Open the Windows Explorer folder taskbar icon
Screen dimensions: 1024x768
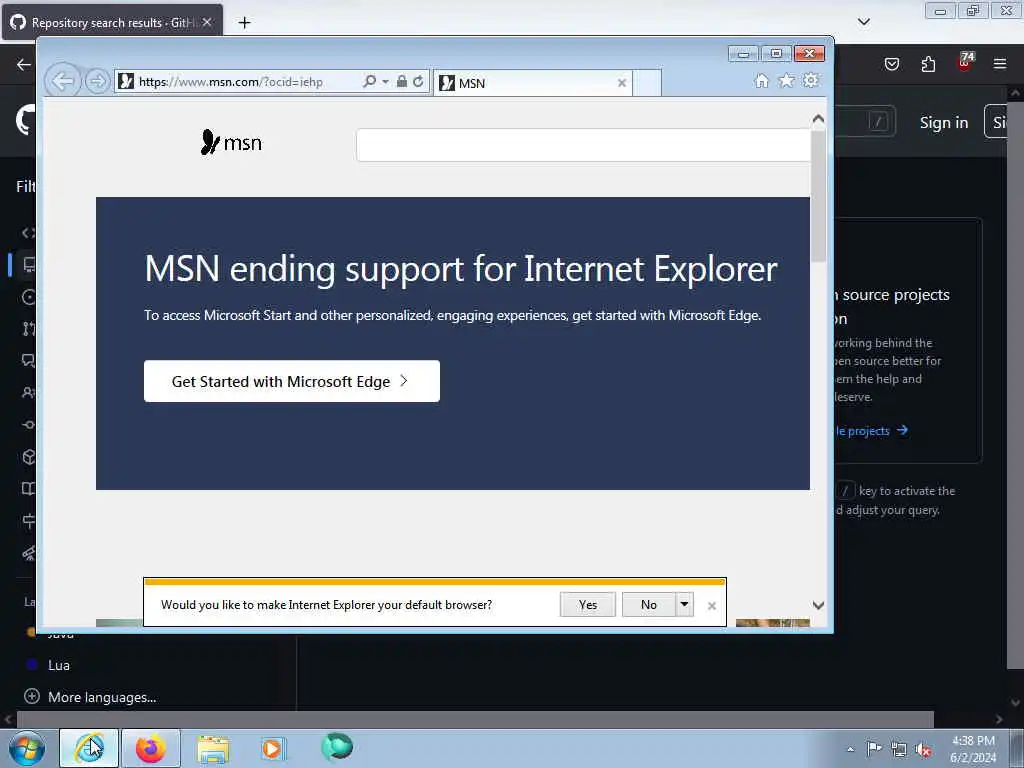tap(213, 748)
